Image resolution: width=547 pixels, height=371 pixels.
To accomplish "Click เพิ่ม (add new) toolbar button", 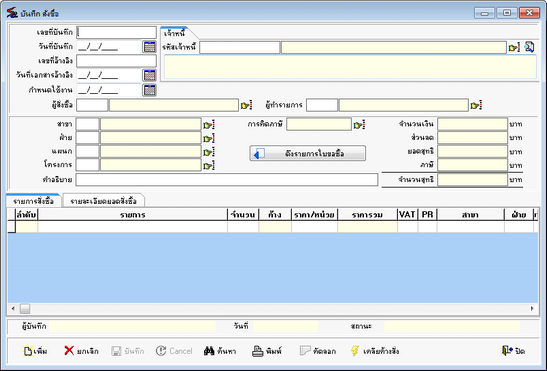I will click(x=35, y=351).
